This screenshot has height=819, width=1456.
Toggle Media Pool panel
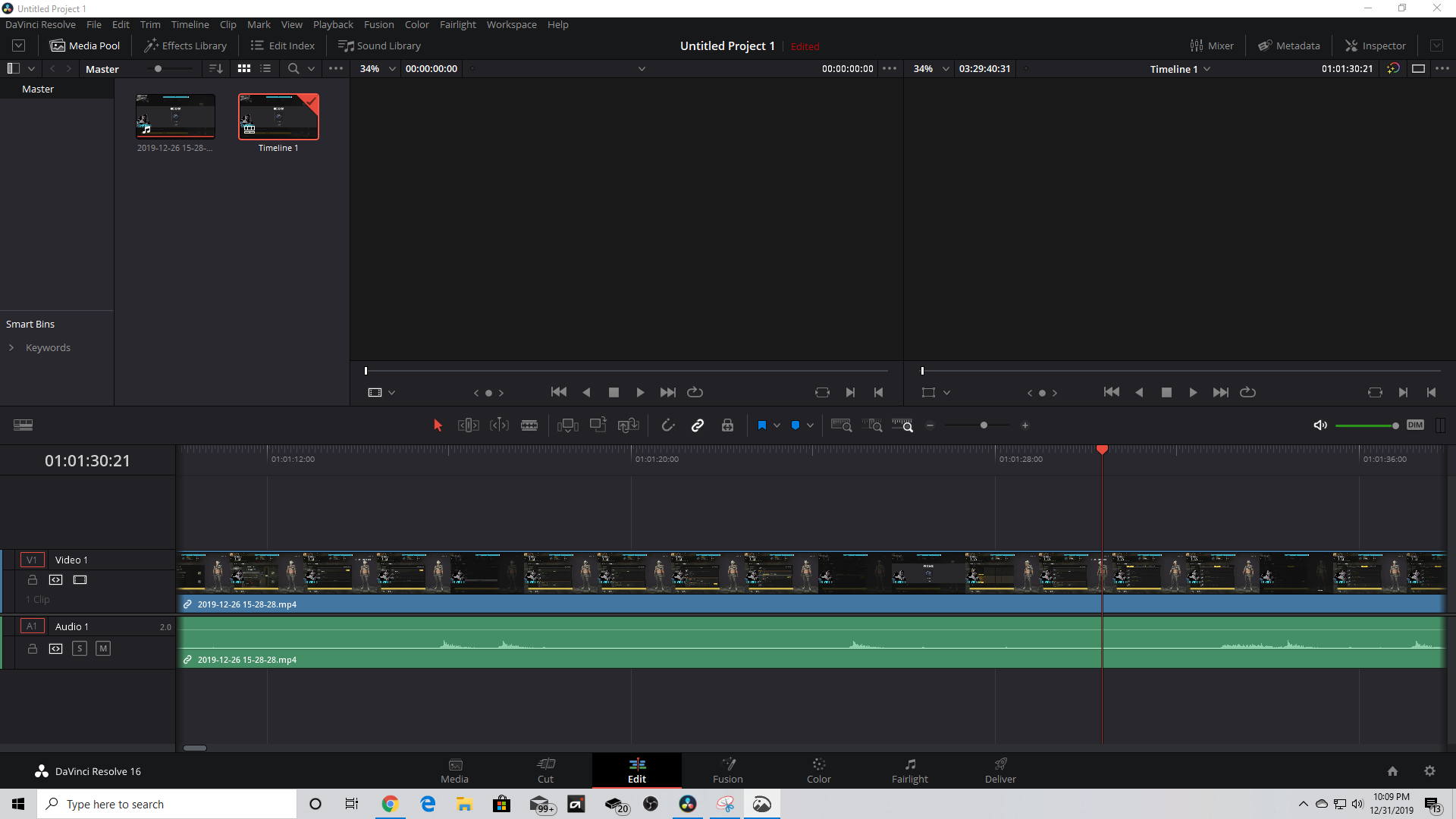click(85, 45)
